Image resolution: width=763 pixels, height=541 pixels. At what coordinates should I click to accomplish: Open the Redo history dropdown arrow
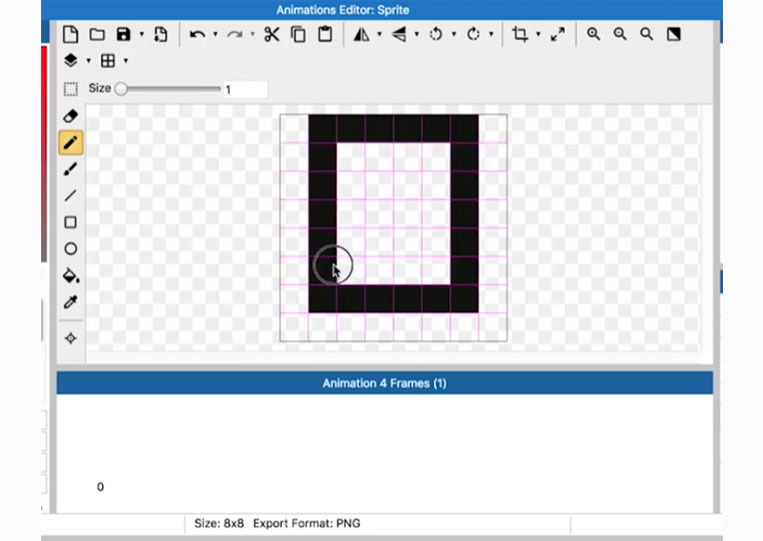pos(252,34)
